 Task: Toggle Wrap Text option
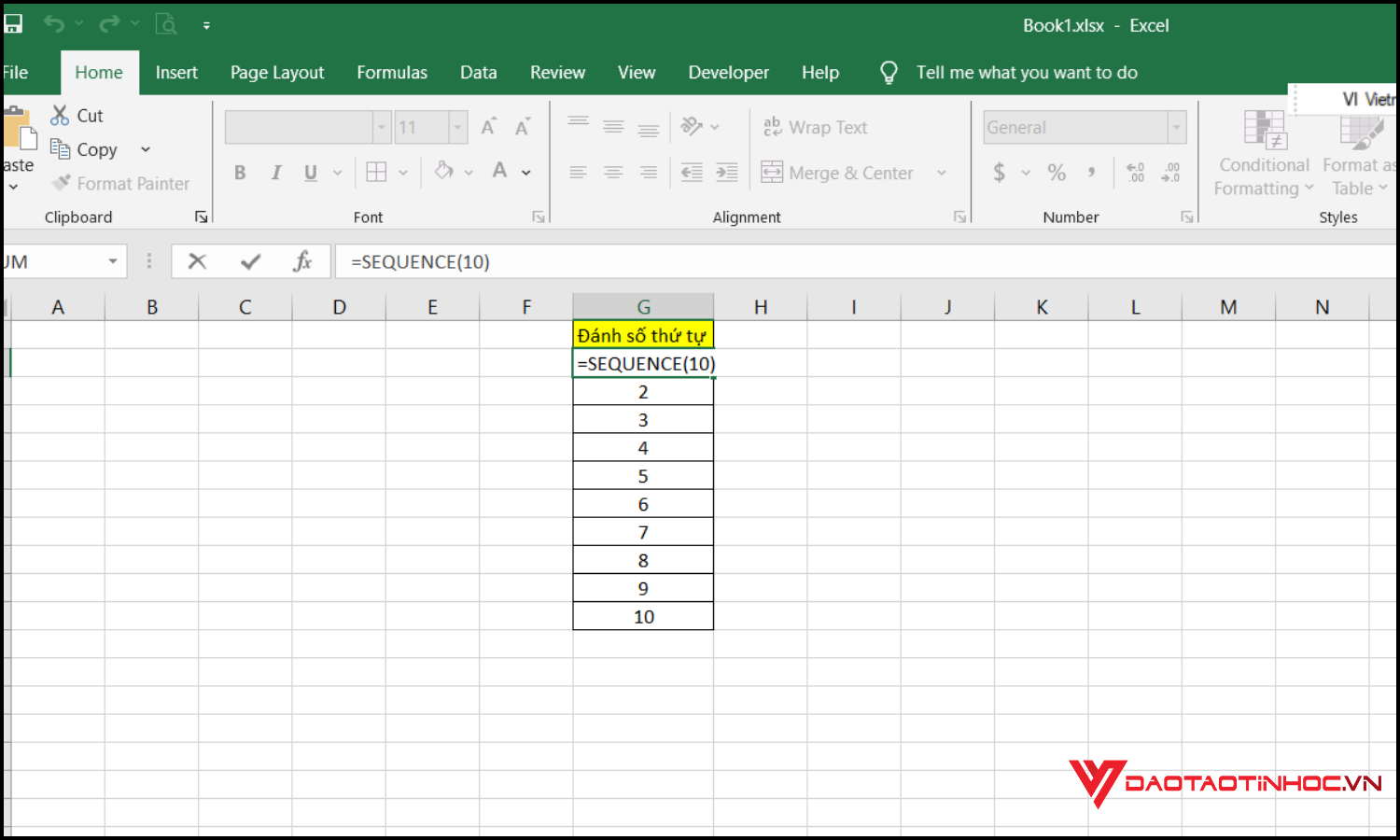816,128
